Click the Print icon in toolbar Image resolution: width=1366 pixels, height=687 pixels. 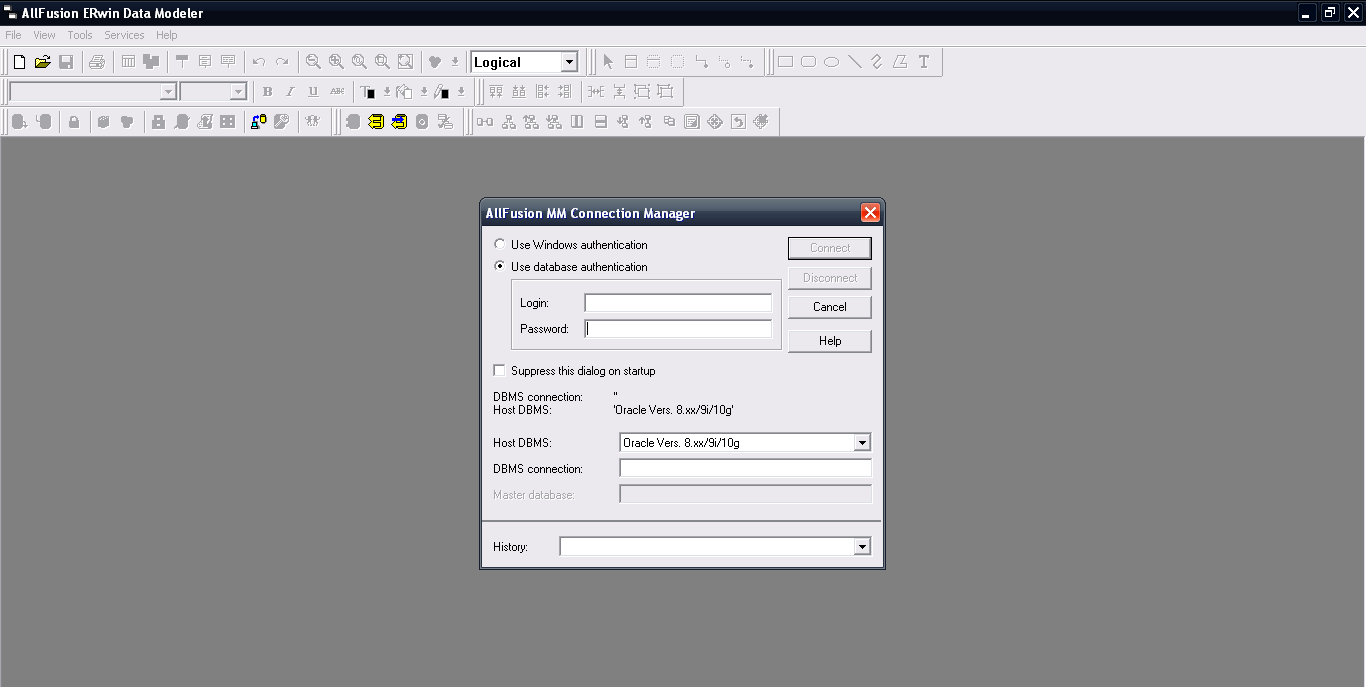[96, 62]
